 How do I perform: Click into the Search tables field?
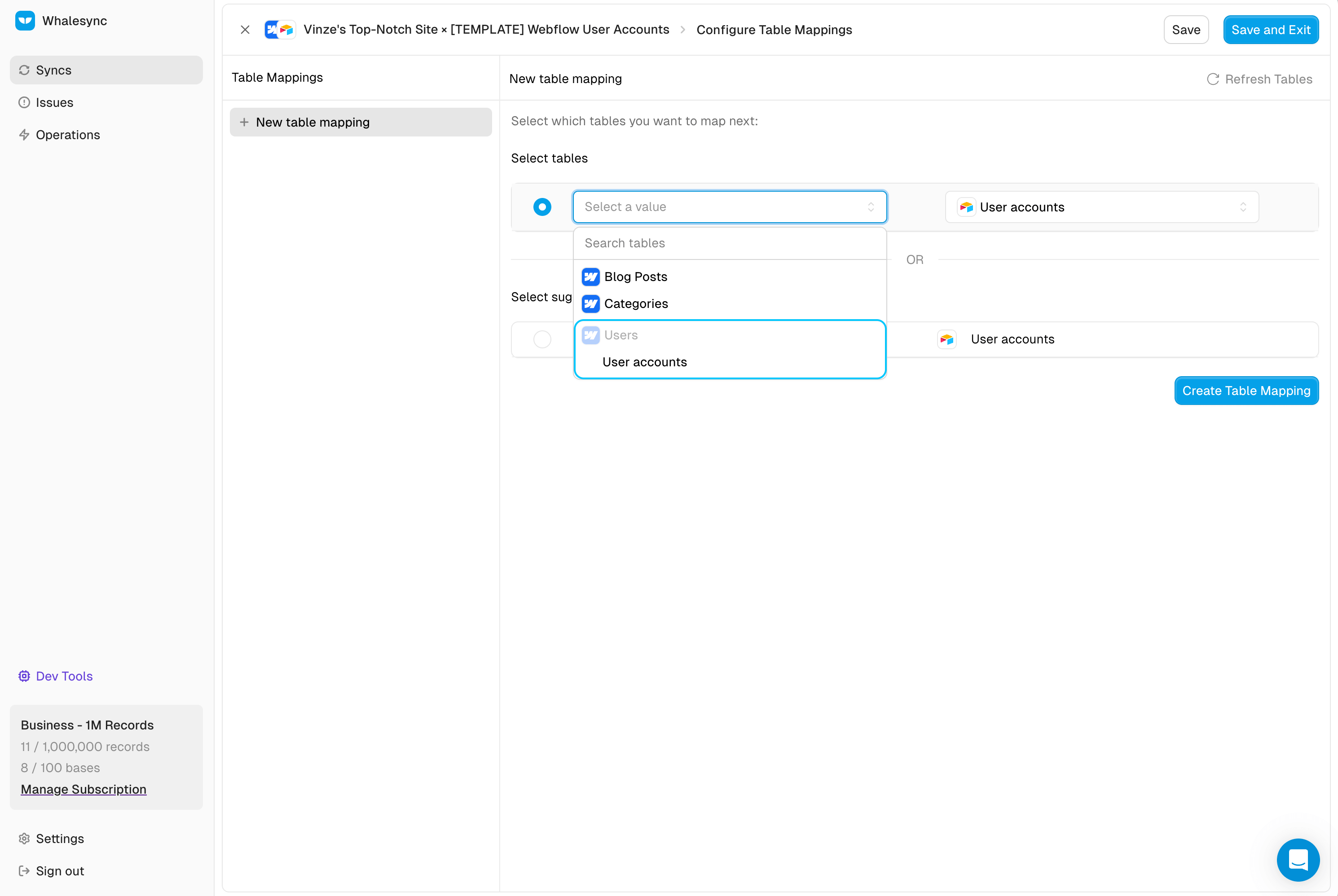tap(729, 243)
